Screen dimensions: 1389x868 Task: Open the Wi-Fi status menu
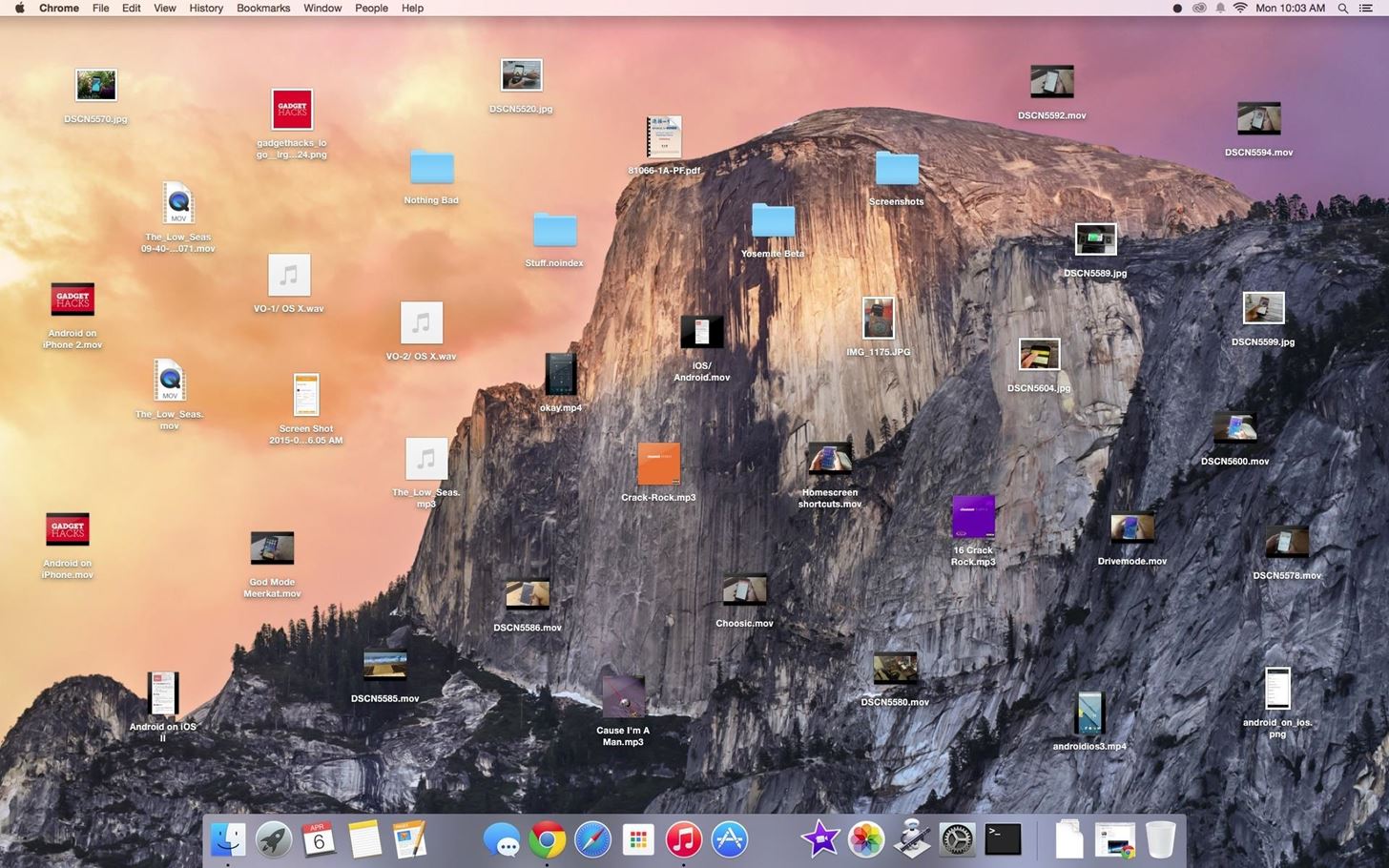pos(1240,8)
